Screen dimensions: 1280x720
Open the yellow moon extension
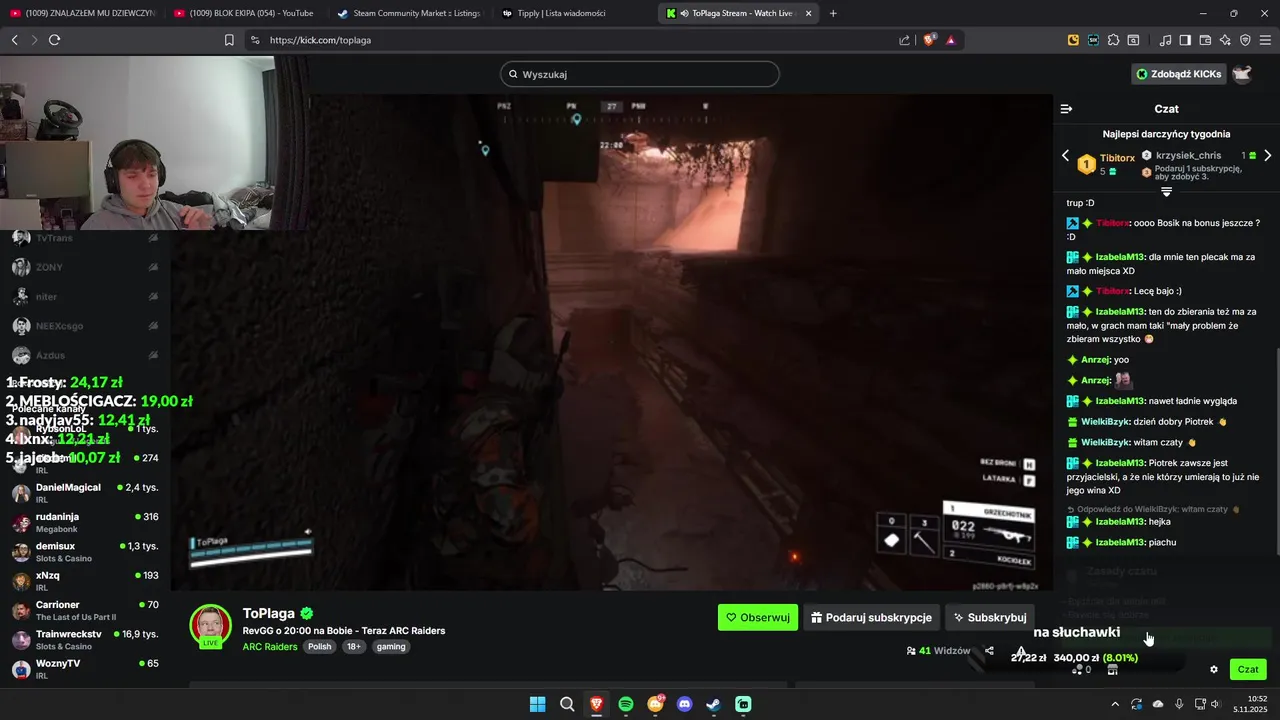point(1073,40)
